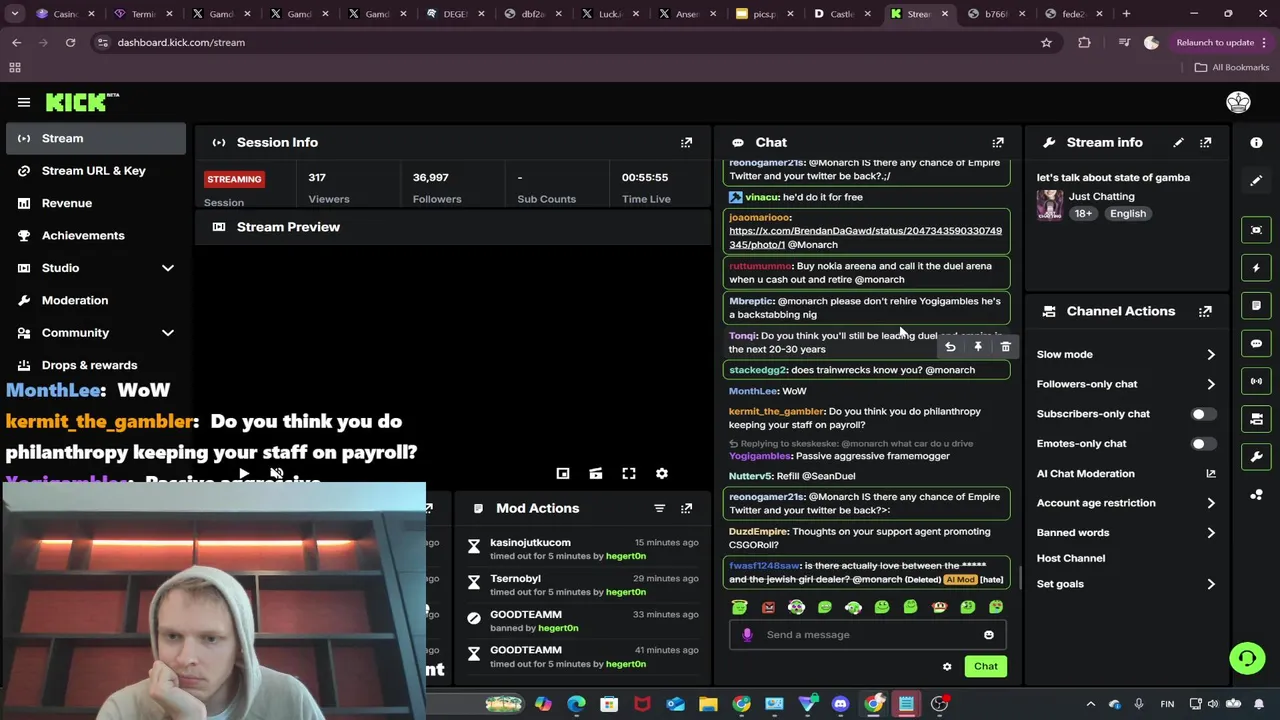Pop out the Mod Actions panel
The image size is (1280, 720).
point(686,508)
